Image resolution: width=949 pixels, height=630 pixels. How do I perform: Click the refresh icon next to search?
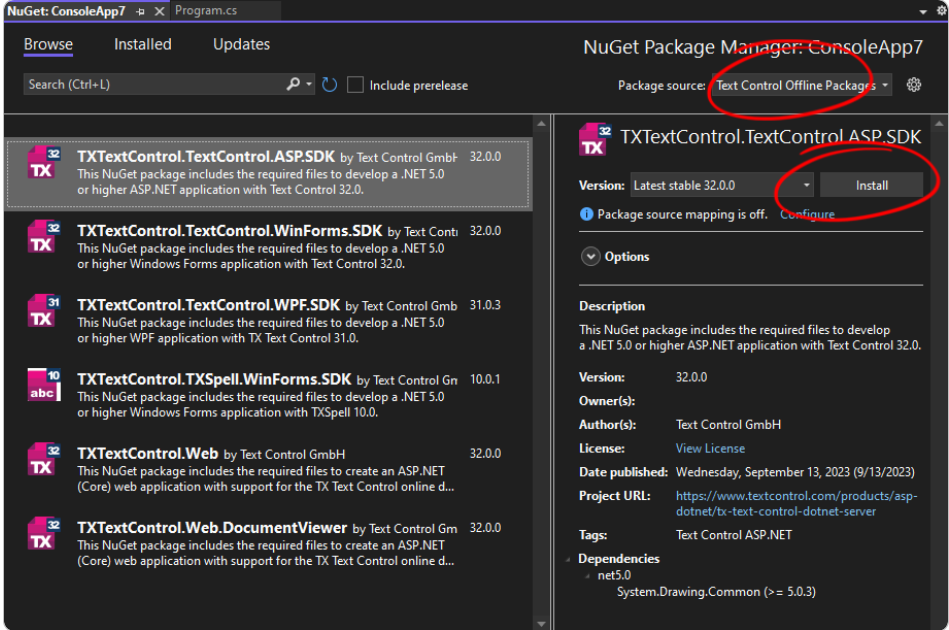click(x=329, y=85)
